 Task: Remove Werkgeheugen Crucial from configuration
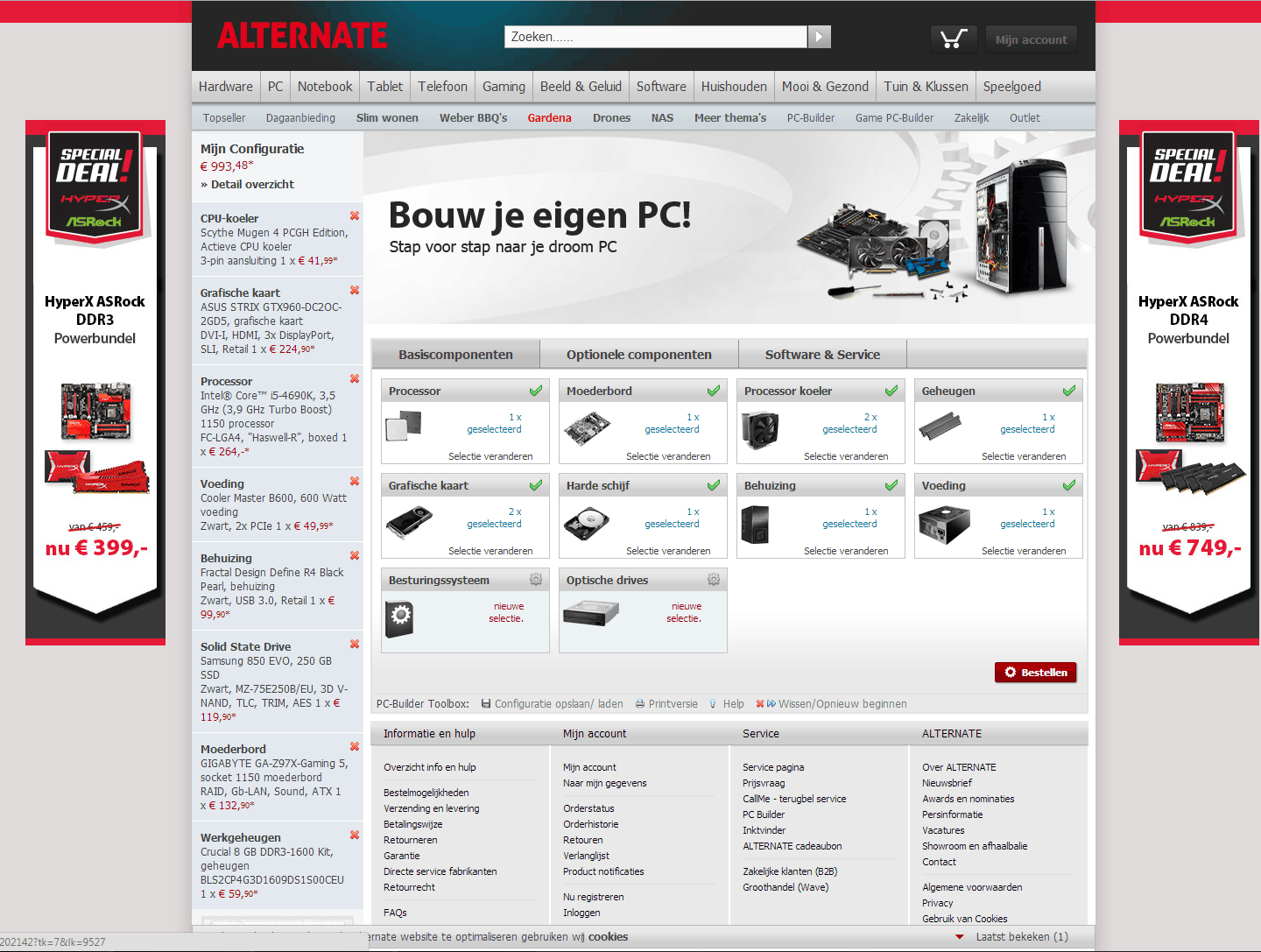(355, 835)
